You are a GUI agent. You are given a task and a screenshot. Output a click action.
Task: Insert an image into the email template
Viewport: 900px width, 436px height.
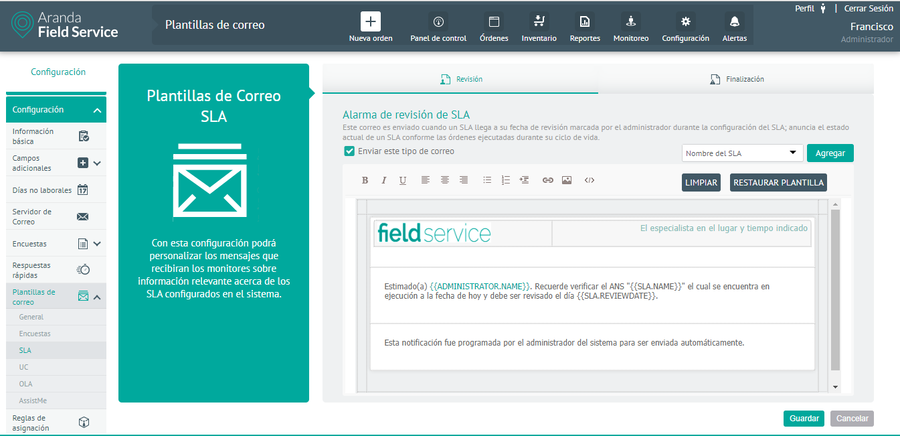click(x=567, y=181)
